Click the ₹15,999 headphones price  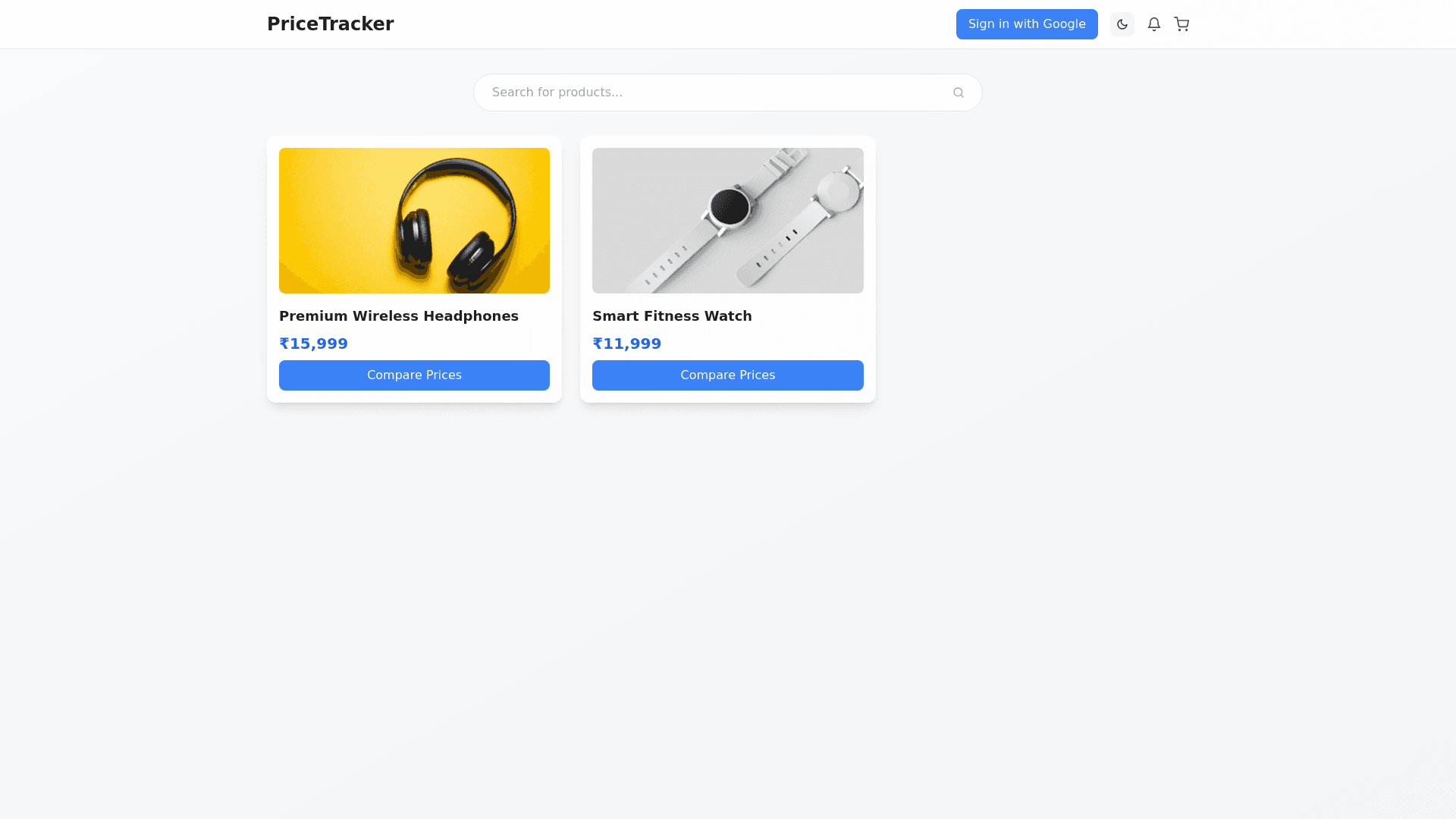(x=313, y=344)
